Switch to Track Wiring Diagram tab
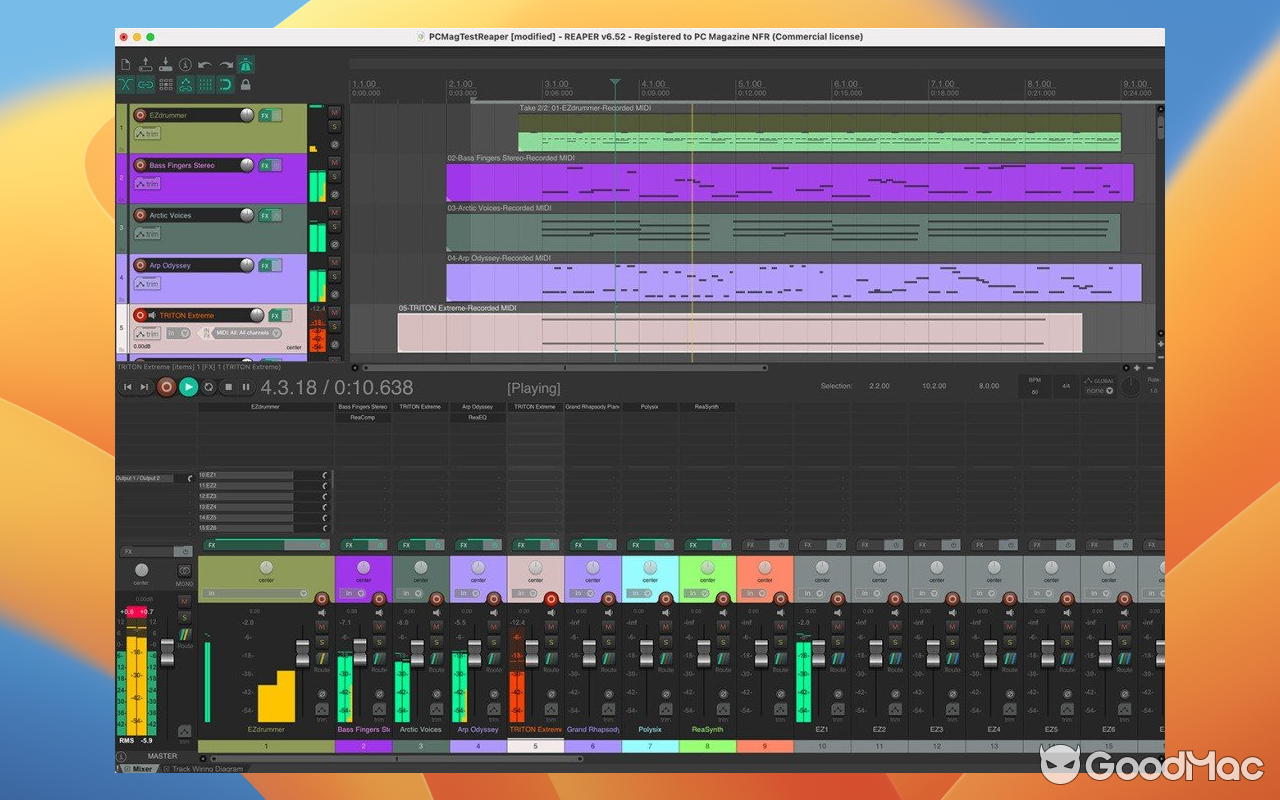1280x800 pixels. pos(208,769)
